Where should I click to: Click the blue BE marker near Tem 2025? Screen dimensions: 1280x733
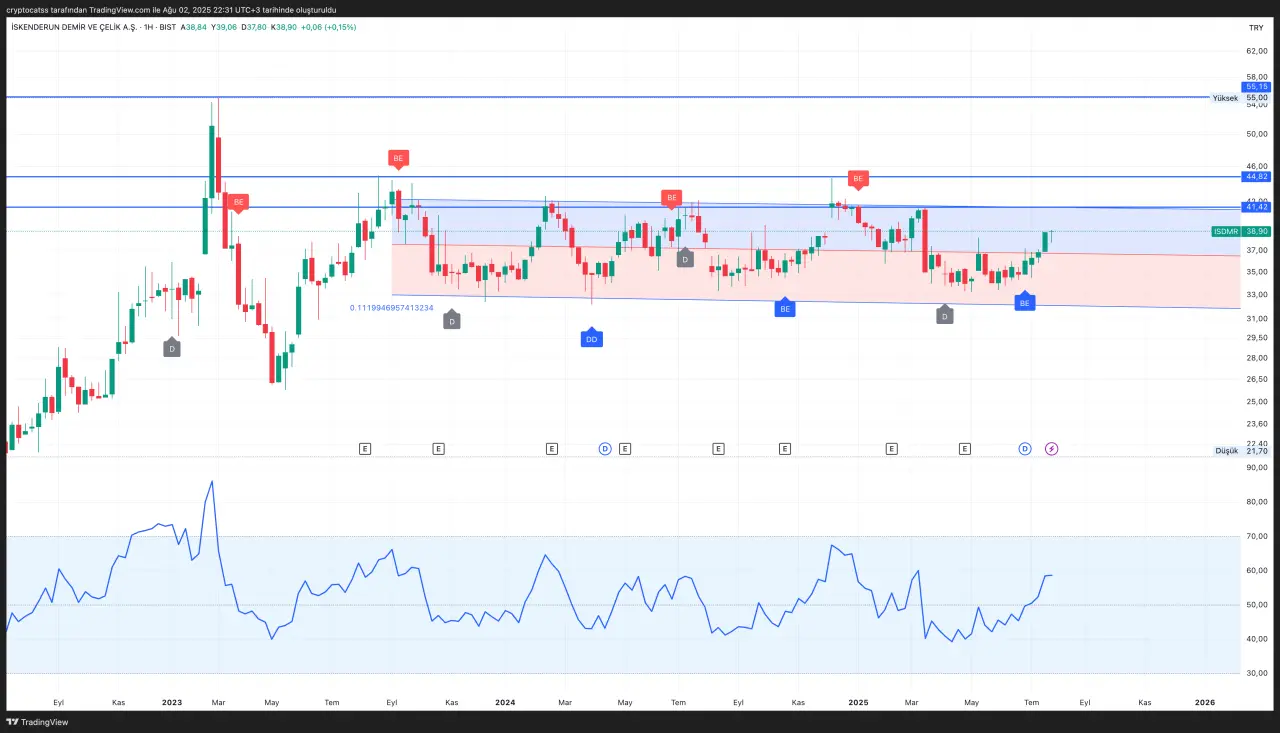(x=1024, y=302)
